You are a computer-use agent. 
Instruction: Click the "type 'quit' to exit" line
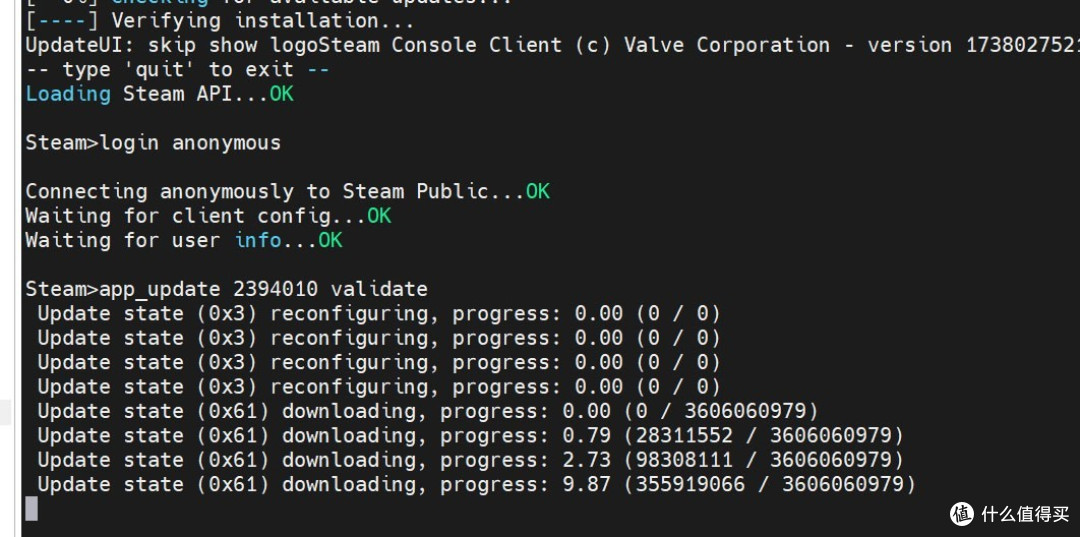pyautogui.click(x=177, y=70)
